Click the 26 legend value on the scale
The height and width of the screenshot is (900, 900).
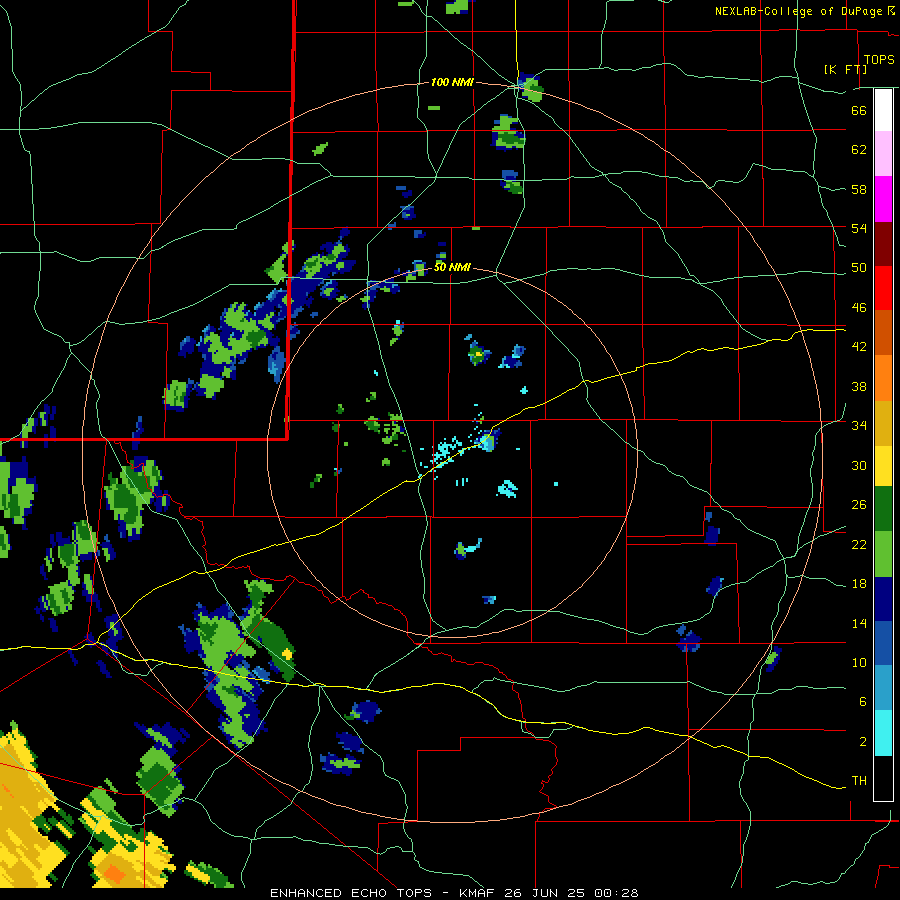click(x=859, y=505)
